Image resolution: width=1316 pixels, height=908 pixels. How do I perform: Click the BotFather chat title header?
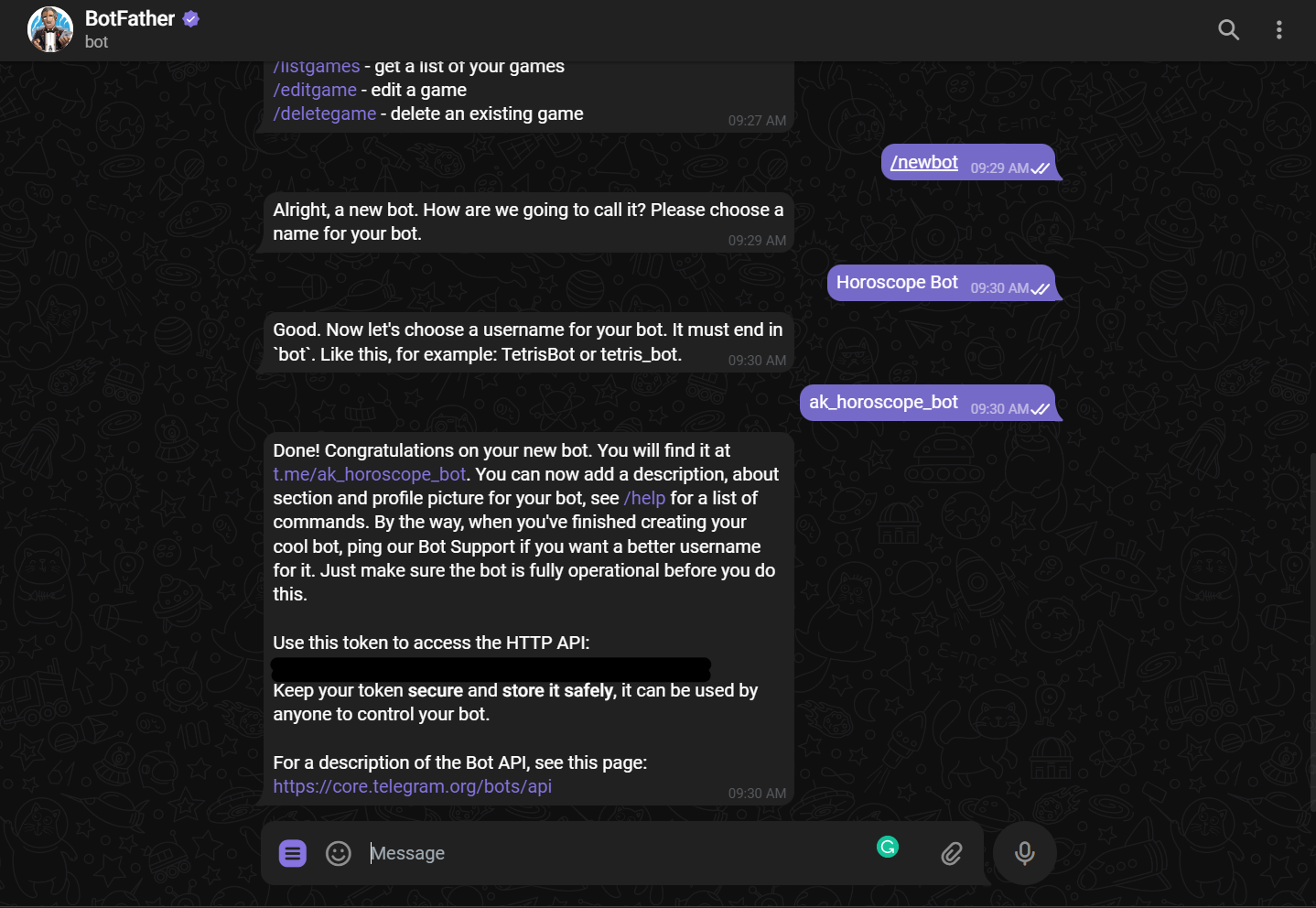pyautogui.click(x=131, y=17)
